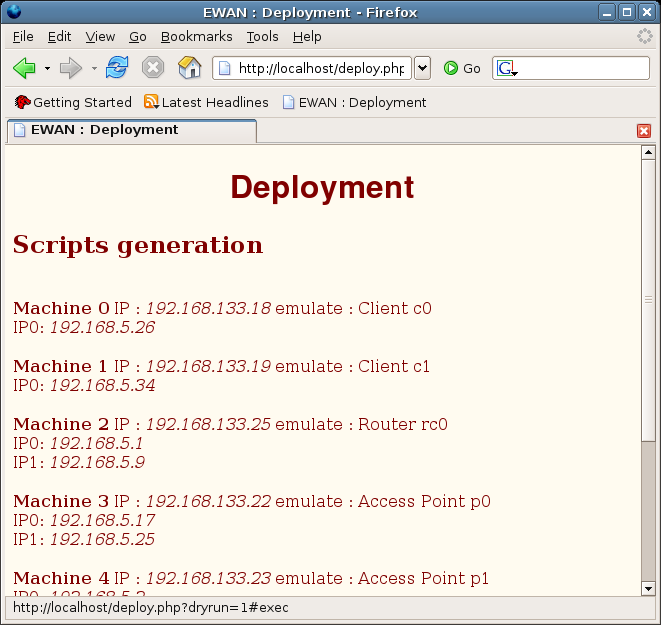Click the scrollbar up arrow
The height and width of the screenshot is (625, 661).
[x=648, y=153]
